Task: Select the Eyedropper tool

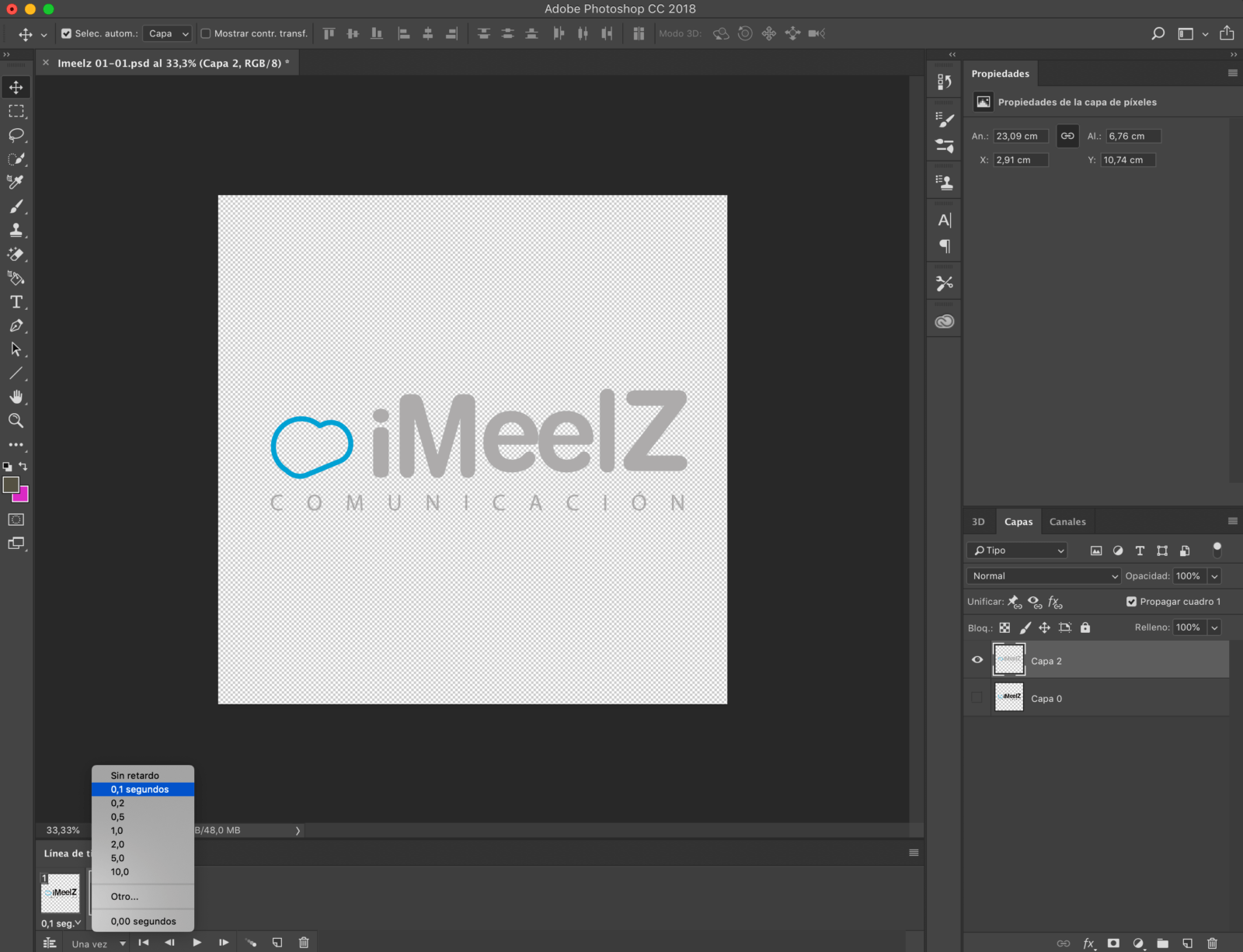Action: (x=16, y=182)
